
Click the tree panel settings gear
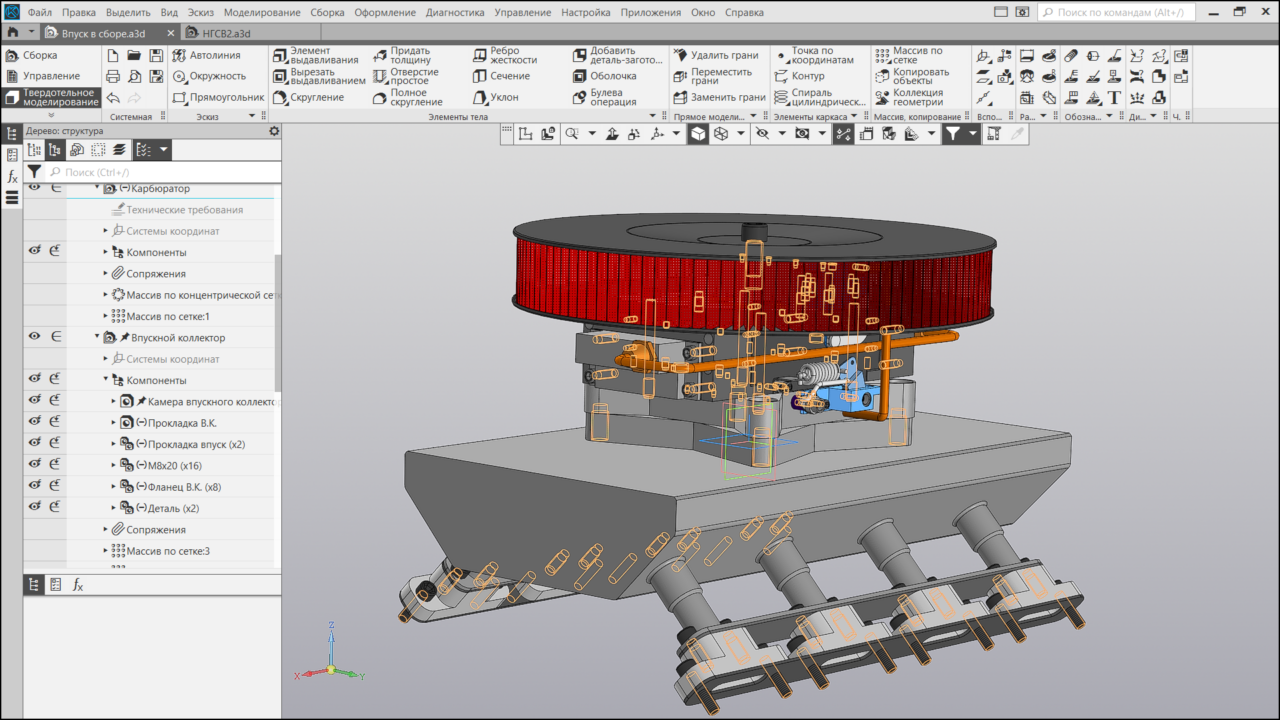click(275, 131)
